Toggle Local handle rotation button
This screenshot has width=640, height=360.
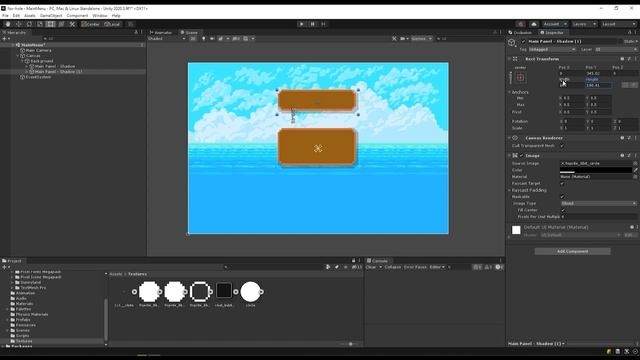click(x=112, y=24)
